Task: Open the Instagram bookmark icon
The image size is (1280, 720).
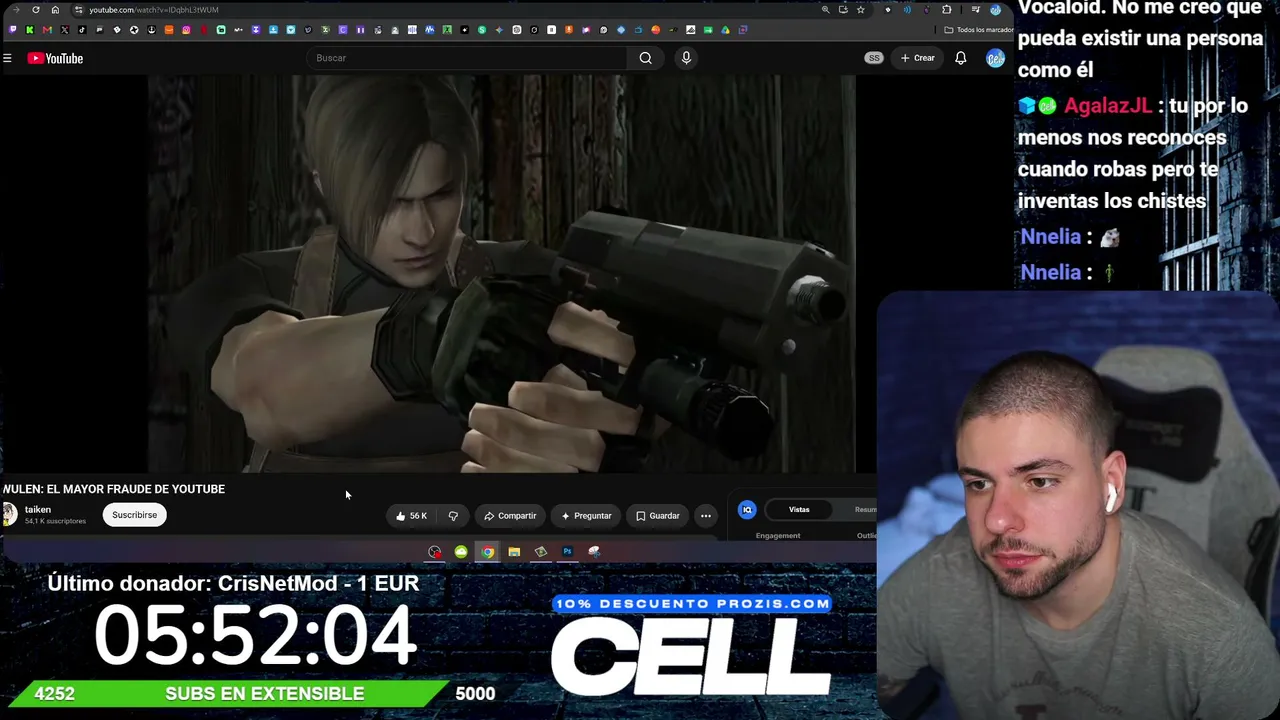Action: tap(186, 30)
